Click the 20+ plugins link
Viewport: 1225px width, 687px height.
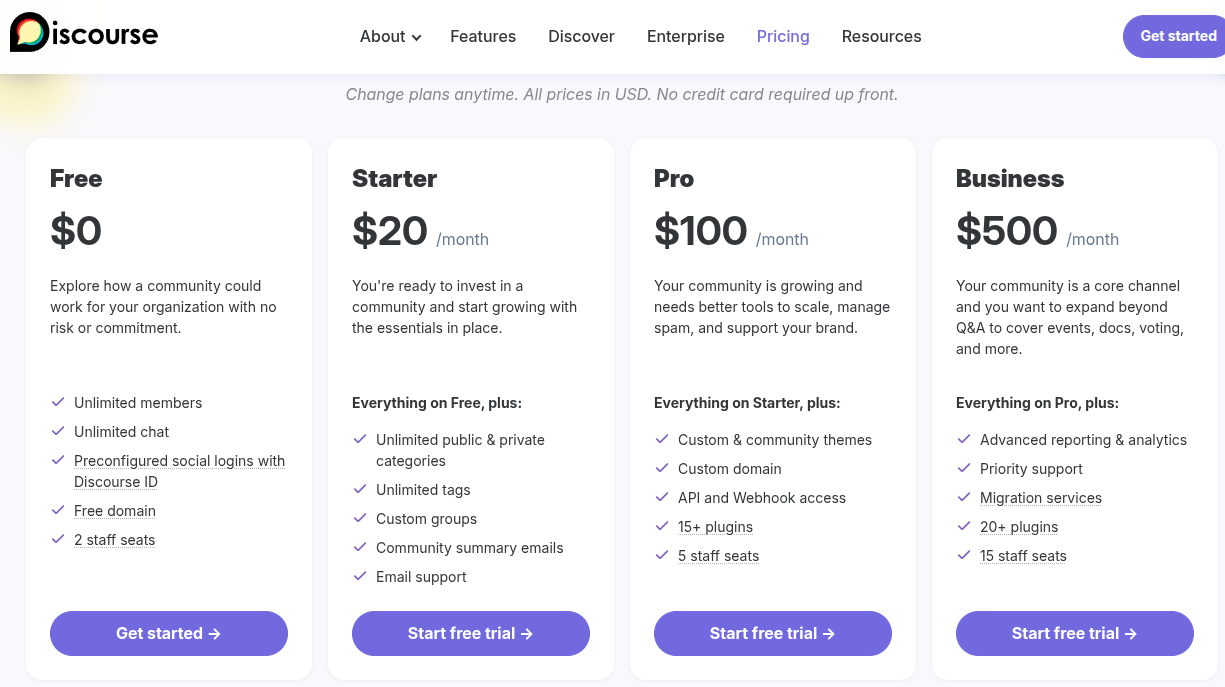1019,527
